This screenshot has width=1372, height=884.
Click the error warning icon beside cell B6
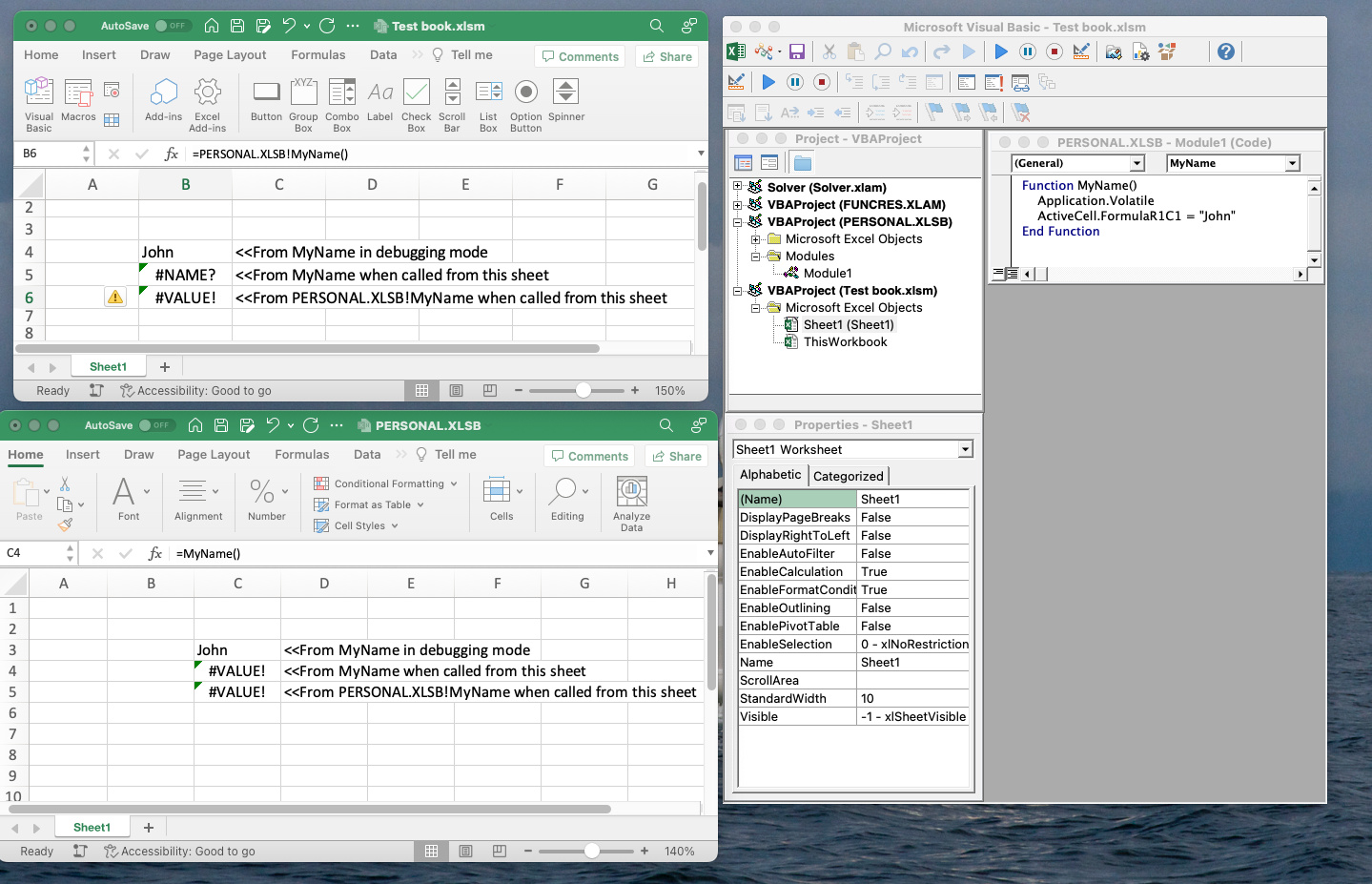click(115, 298)
